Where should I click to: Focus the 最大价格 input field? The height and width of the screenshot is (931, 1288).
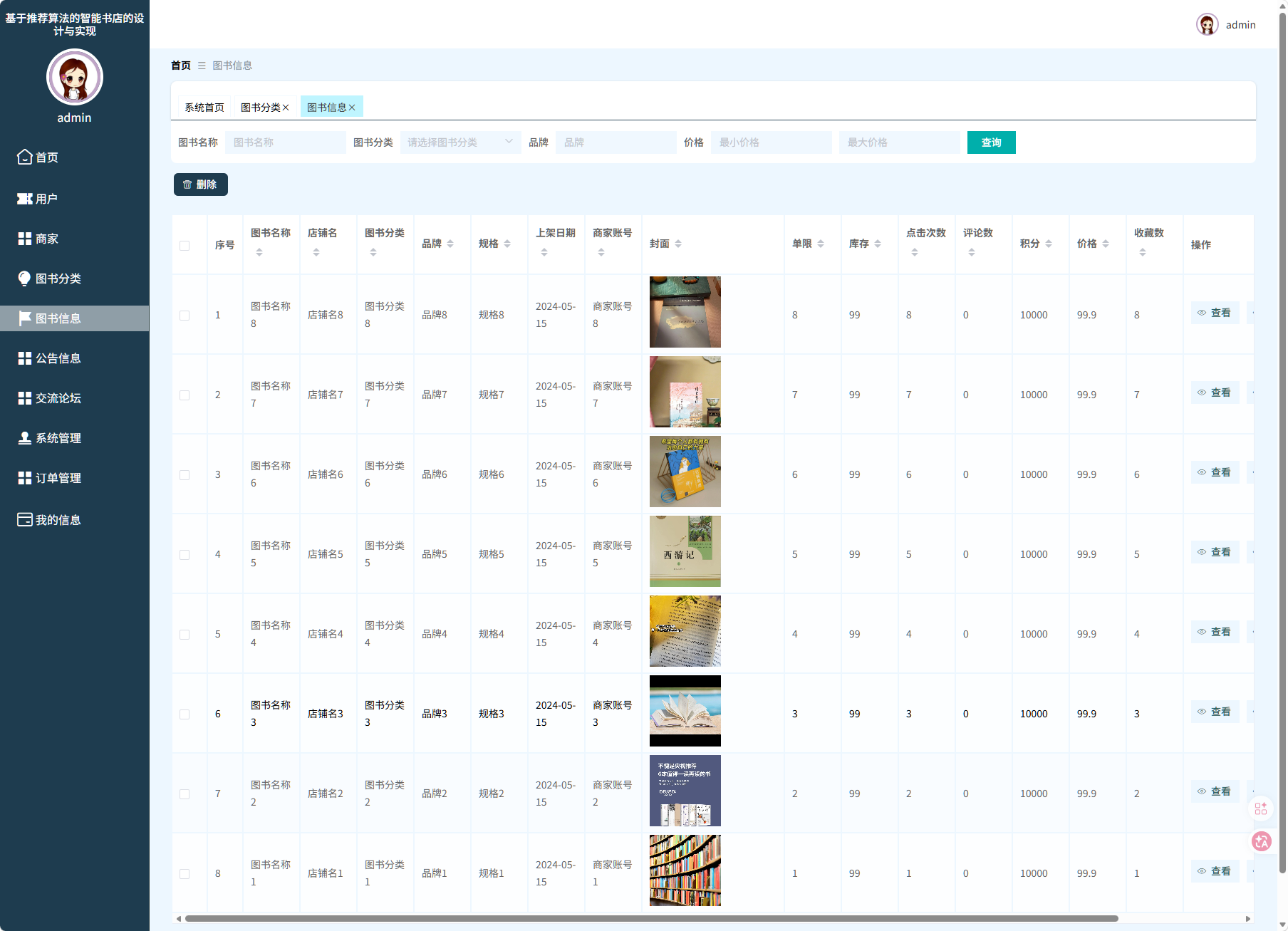[900, 142]
